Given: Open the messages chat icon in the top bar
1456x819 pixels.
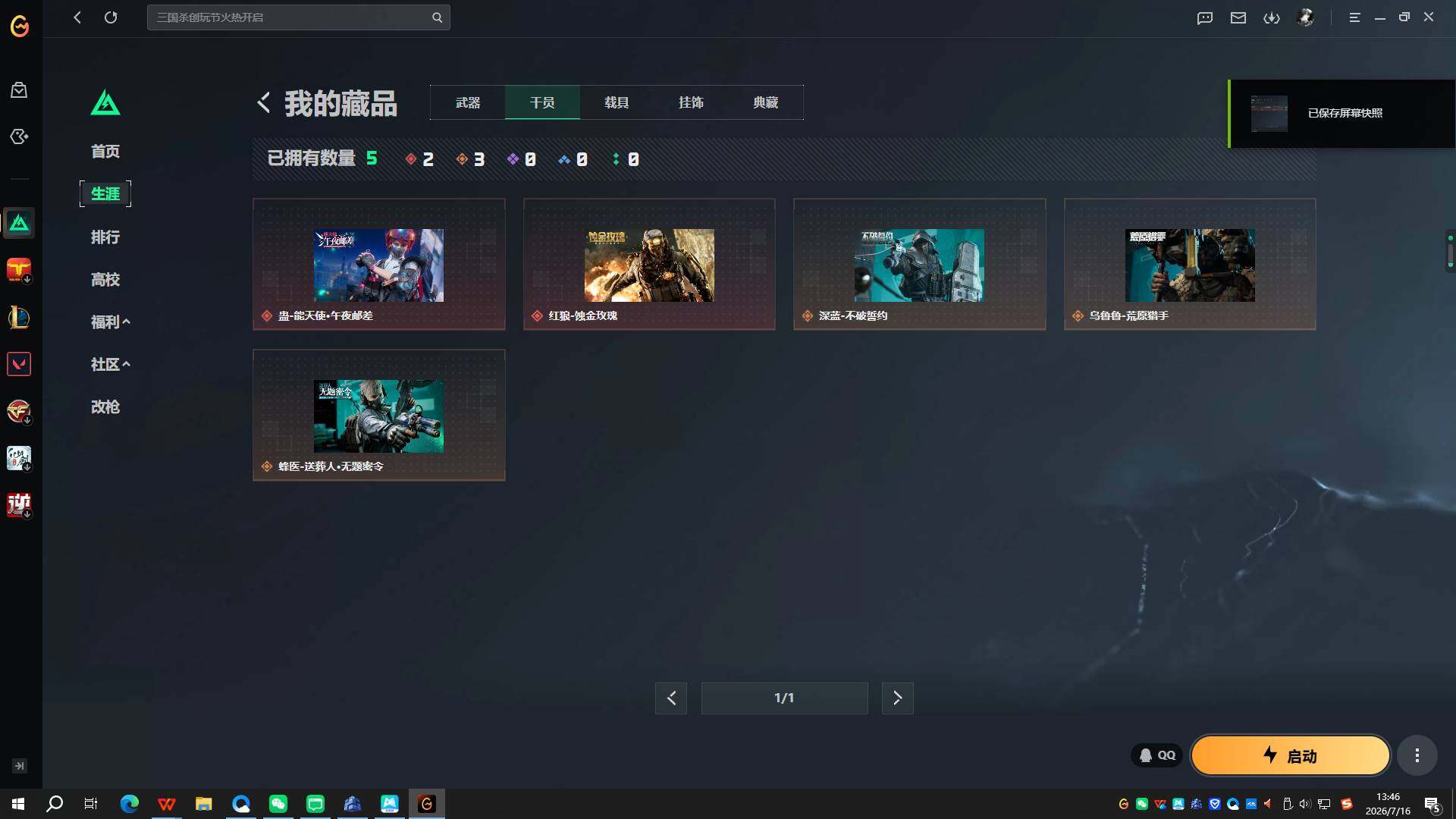Looking at the screenshot, I should click(1205, 17).
